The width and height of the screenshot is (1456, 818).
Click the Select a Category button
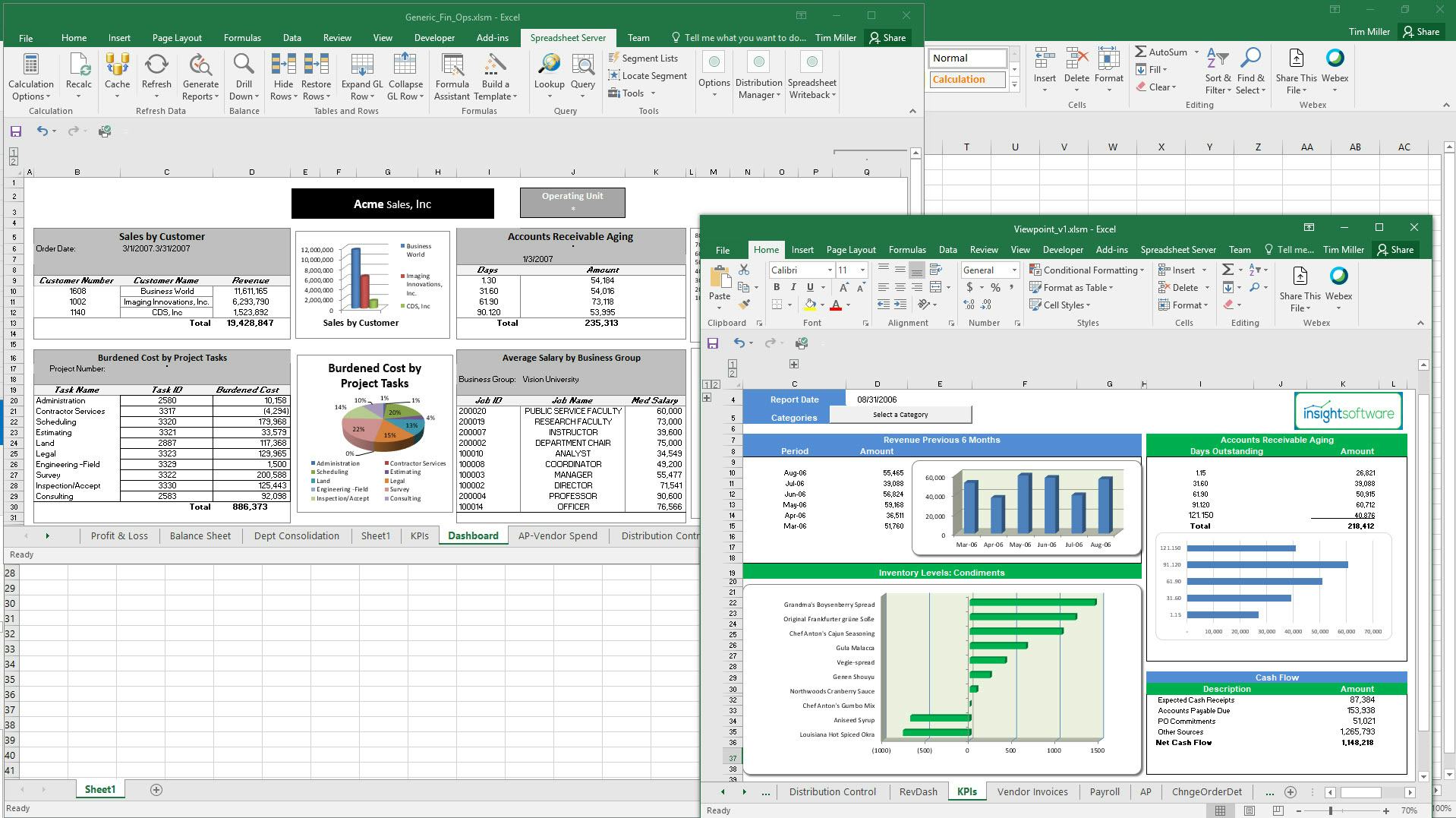pyautogui.click(x=902, y=415)
